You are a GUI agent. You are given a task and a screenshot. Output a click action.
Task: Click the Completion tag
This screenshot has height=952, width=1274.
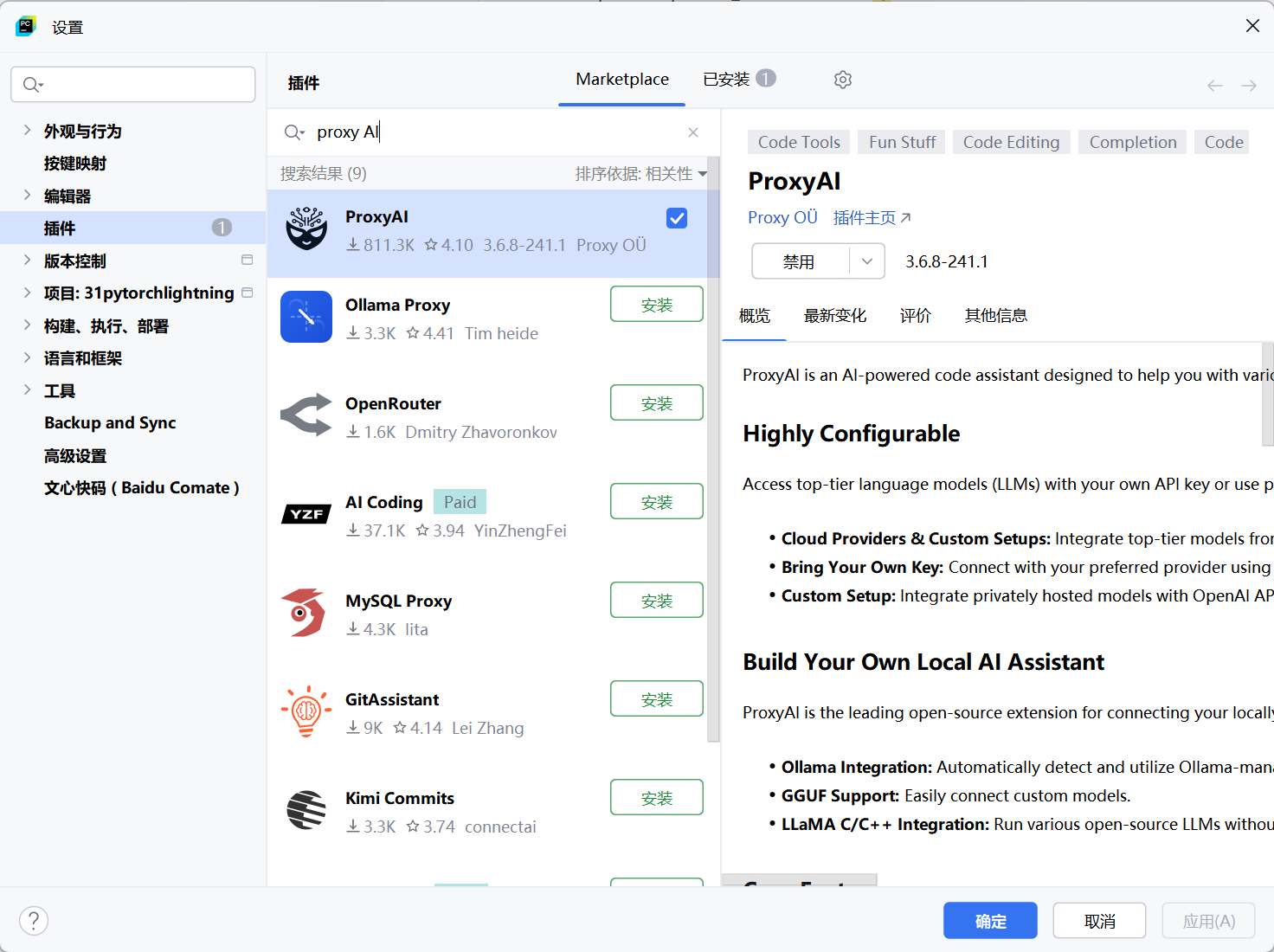(x=1133, y=142)
